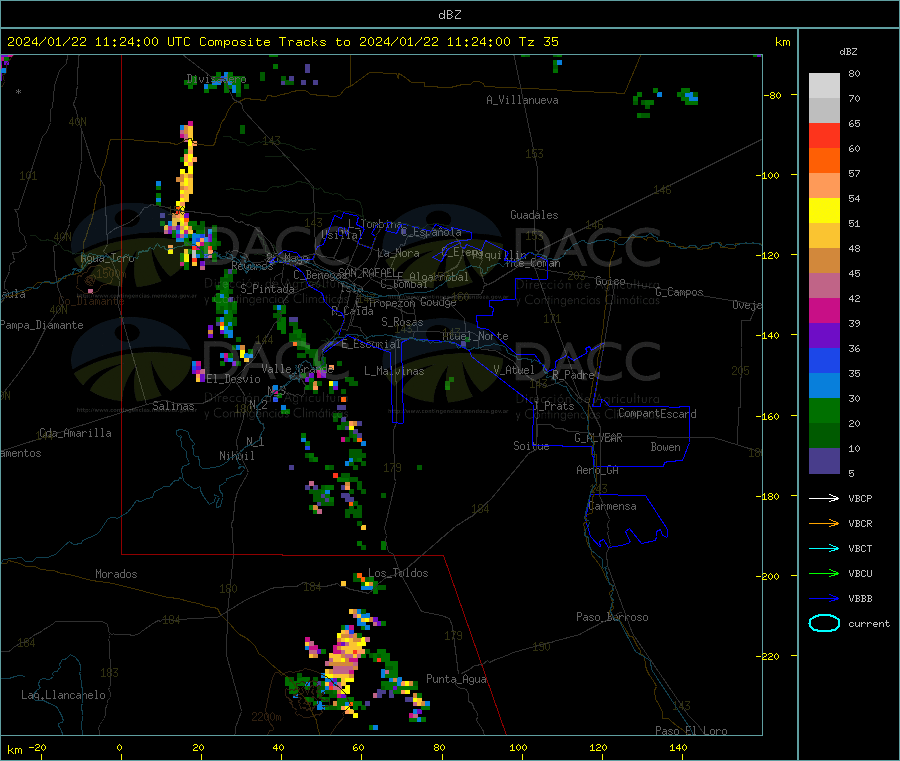Click the S_Pintada location label
This screenshot has width=900, height=761.
tap(267, 289)
